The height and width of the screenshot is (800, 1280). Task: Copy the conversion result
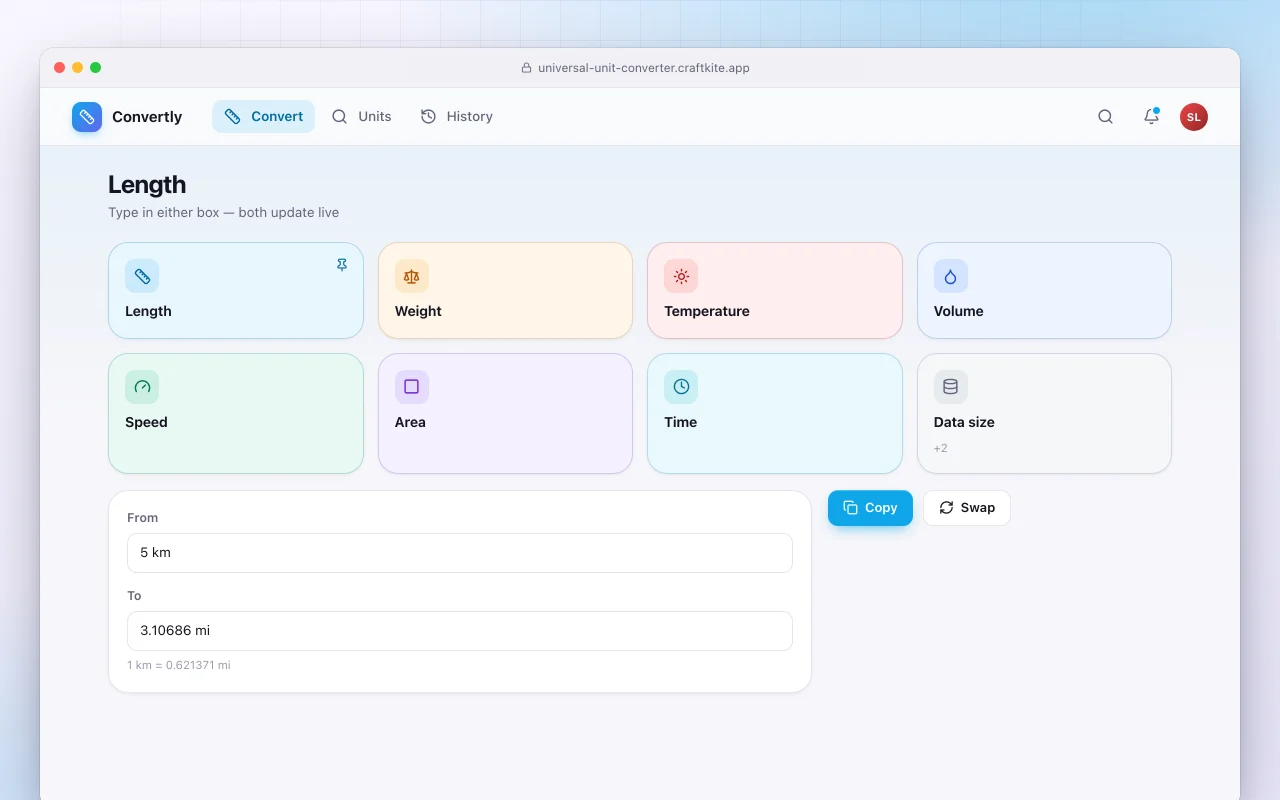(870, 508)
